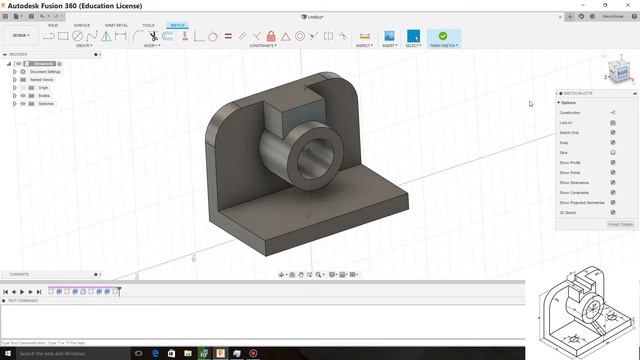Select the Offset tool

(x=167, y=36)
